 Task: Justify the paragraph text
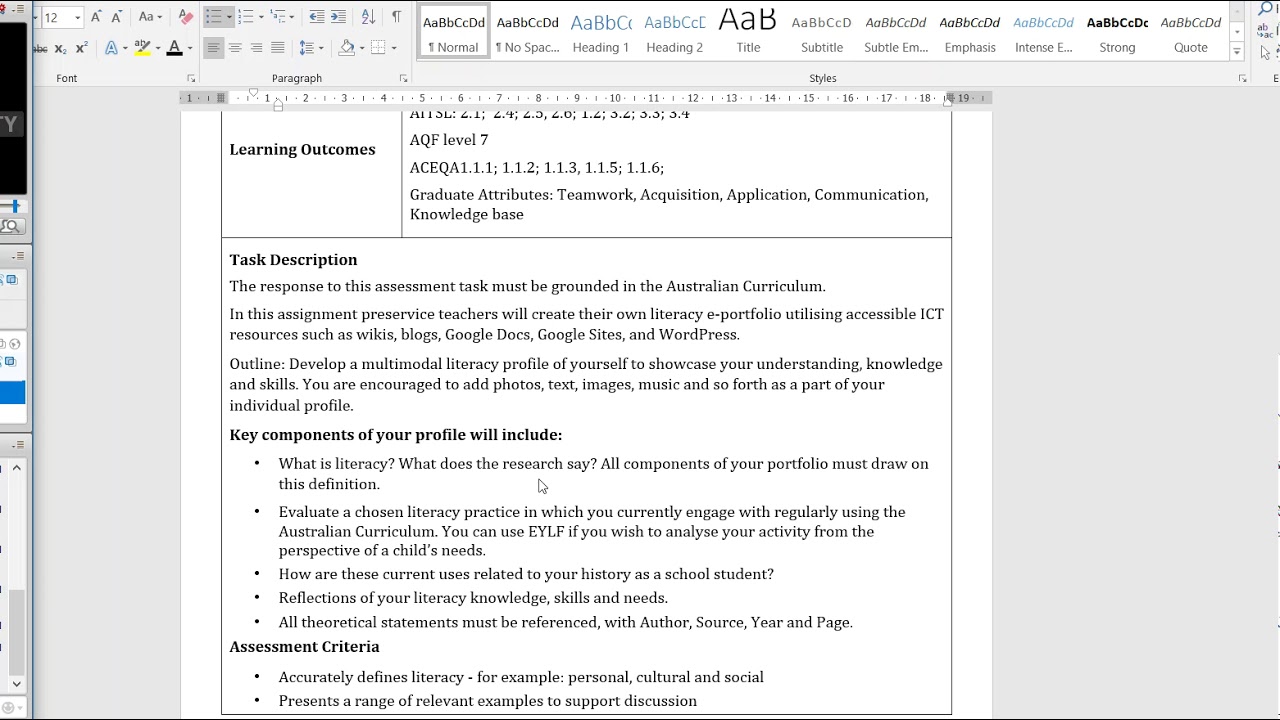click(x=278, y=48)
